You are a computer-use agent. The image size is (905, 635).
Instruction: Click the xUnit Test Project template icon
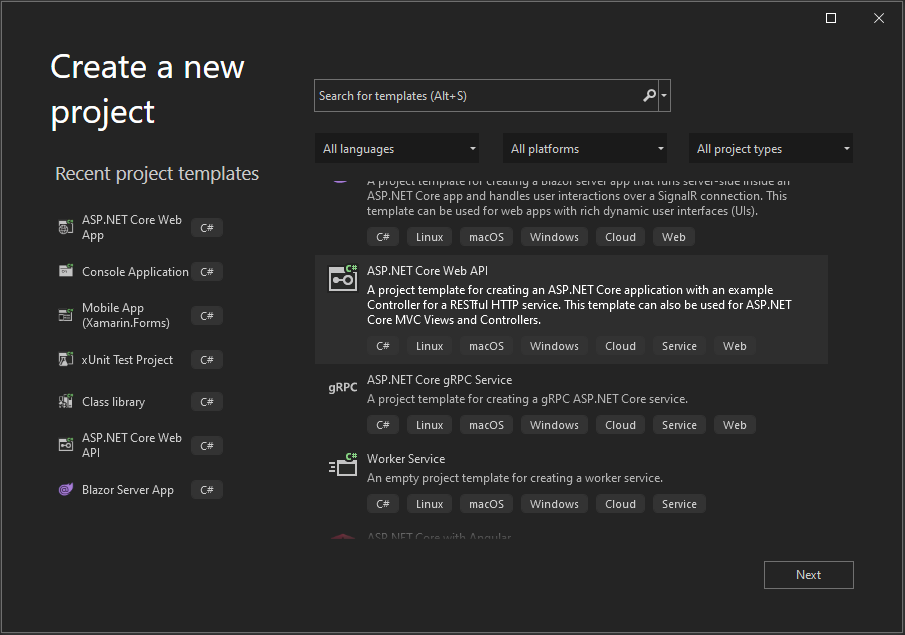pyautogui.click(x=66, y=359)
